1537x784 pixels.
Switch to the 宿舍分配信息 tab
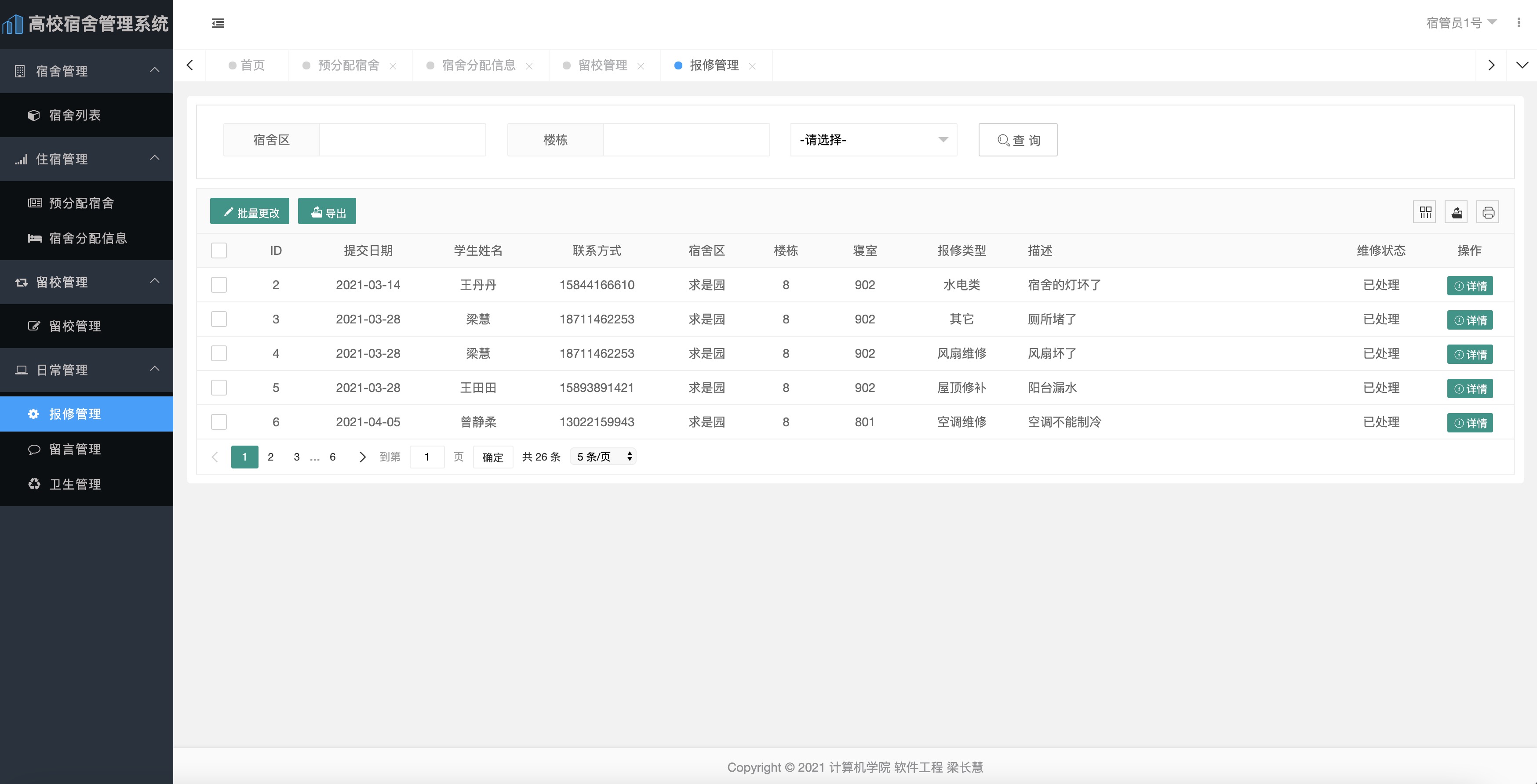click(x=478, y=65)
